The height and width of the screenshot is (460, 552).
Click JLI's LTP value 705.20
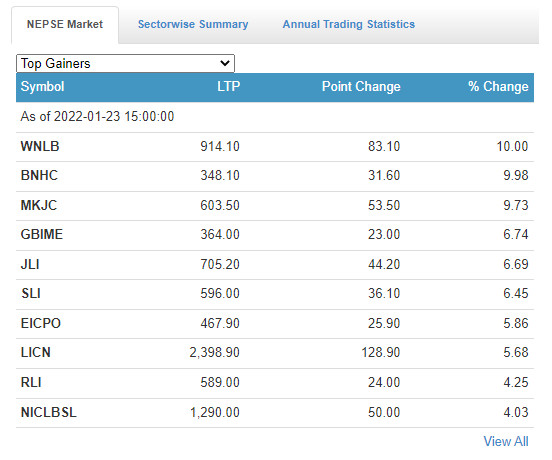tap(220, 264)
